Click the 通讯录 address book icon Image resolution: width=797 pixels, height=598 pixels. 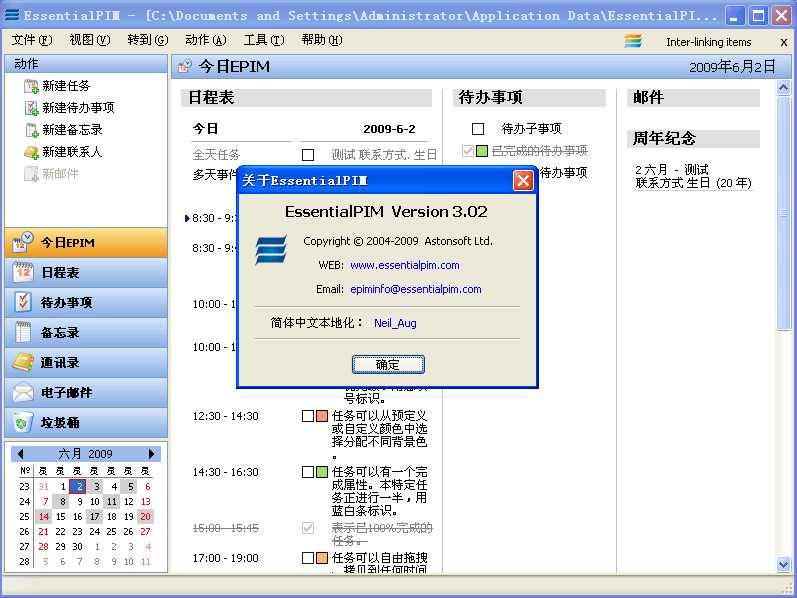click(23, 362)
